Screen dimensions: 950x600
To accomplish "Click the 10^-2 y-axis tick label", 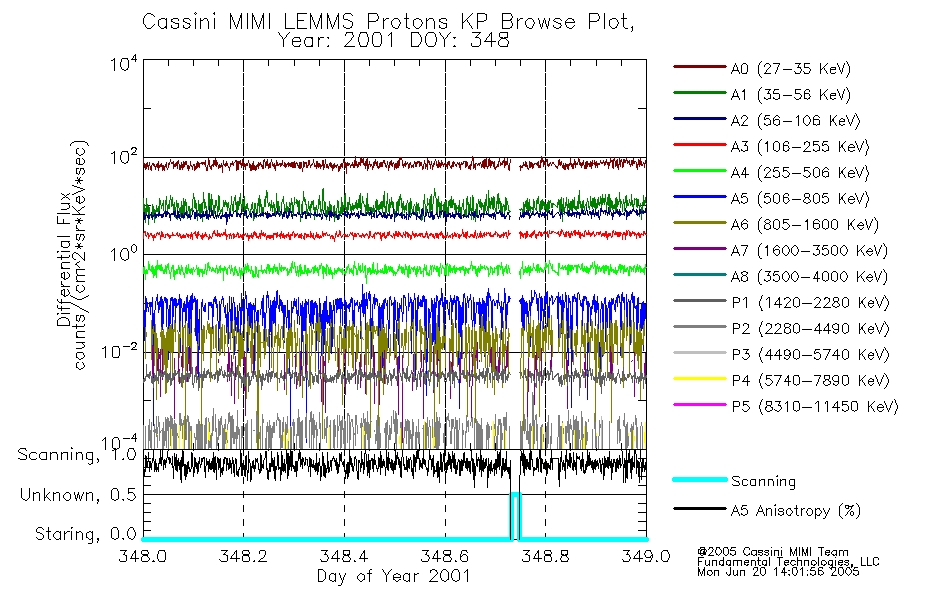I will tap(119, 351).
